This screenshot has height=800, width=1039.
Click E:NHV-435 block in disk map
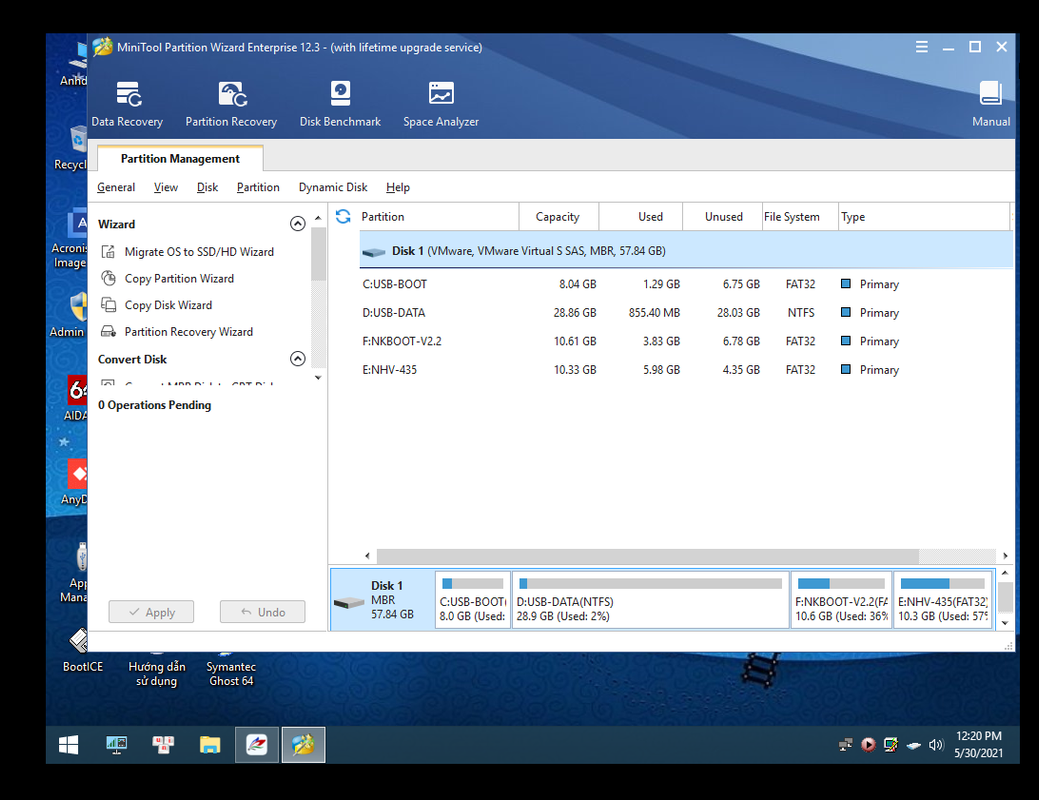click(942, 600)
